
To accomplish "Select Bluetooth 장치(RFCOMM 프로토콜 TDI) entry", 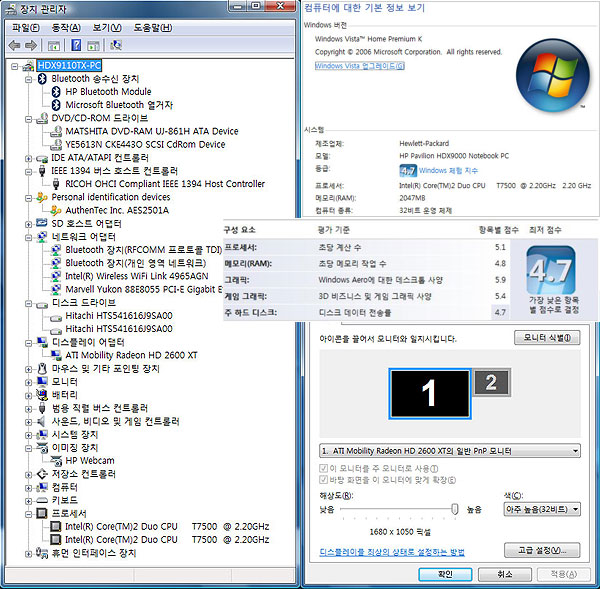I will 143,250.
